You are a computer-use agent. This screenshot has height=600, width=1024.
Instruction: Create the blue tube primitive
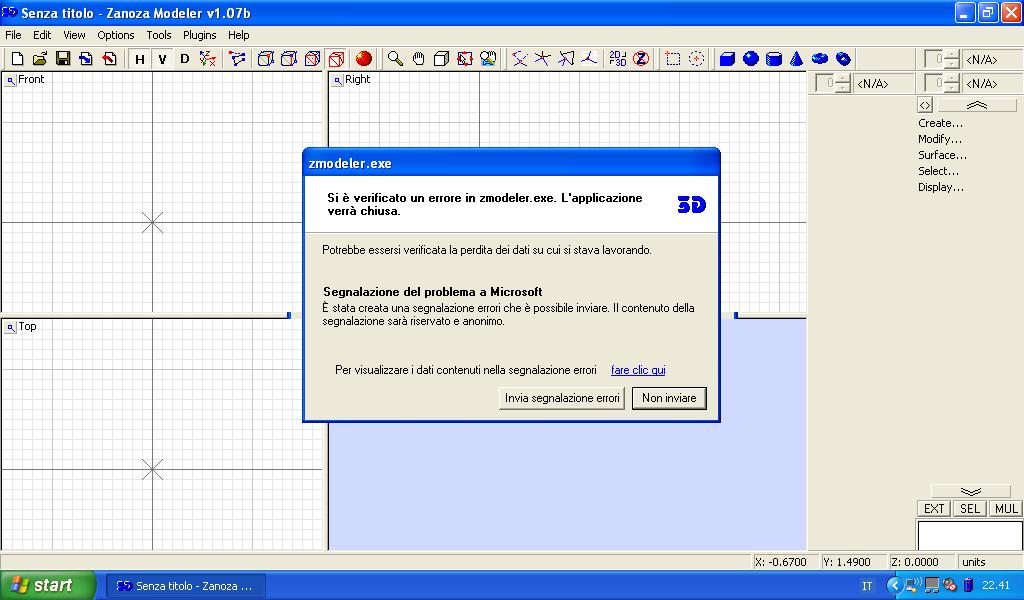844,59
